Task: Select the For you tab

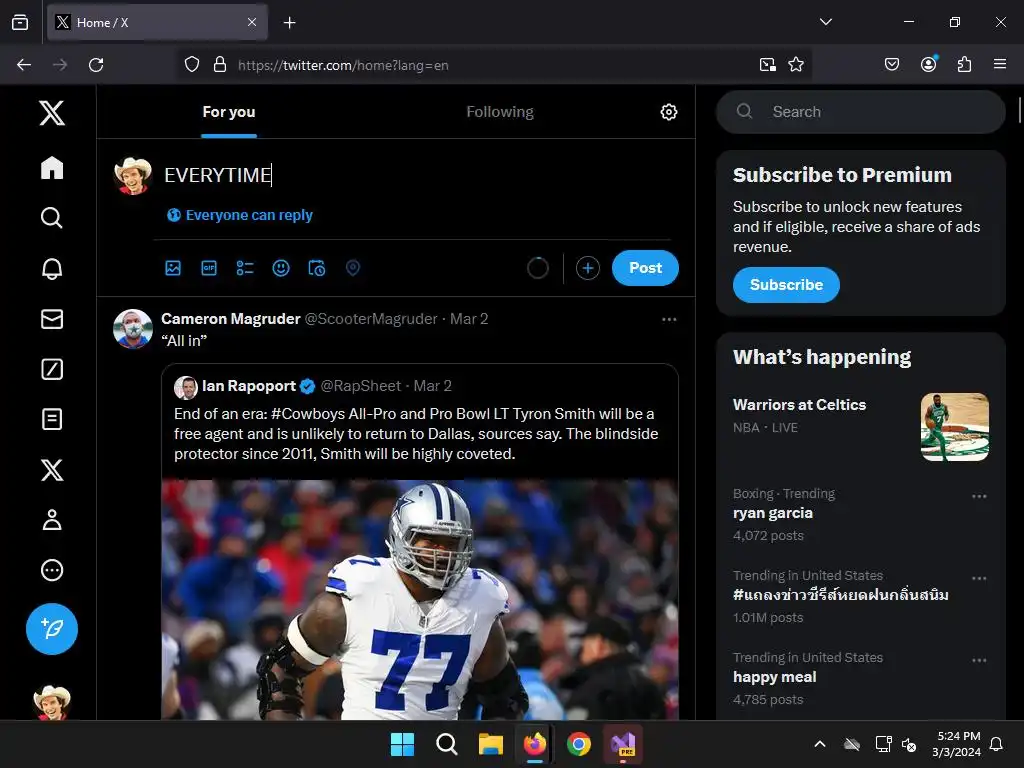Action: point(229,112)
